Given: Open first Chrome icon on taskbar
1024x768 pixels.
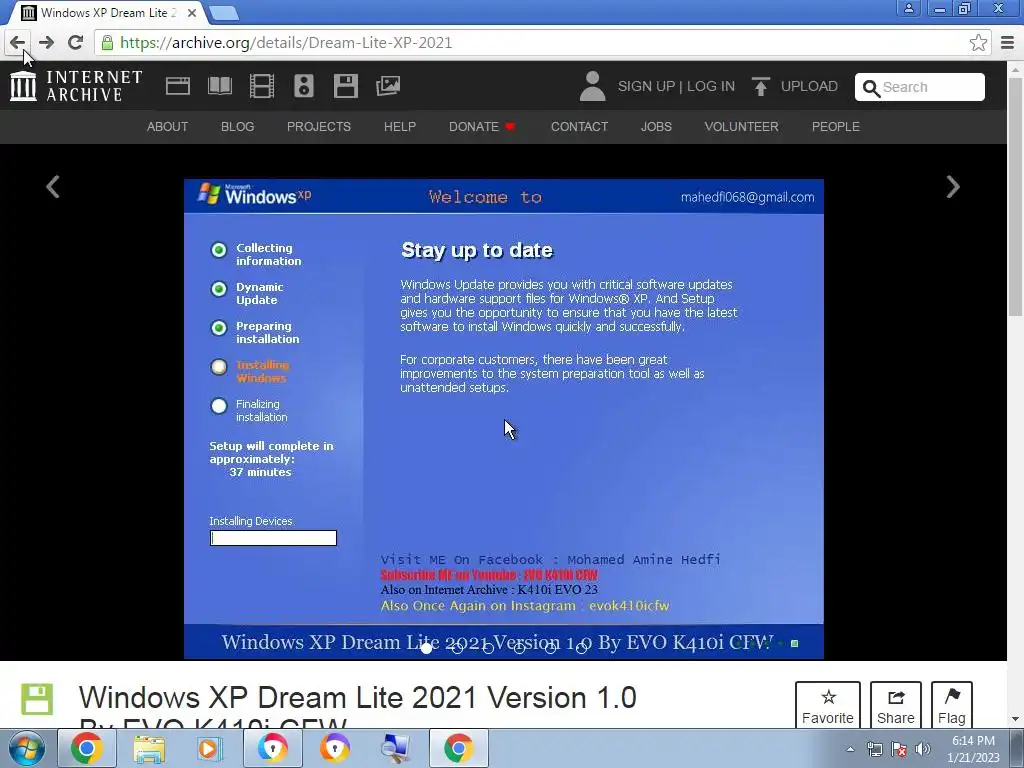Looking at the screenshot, I should point(87,748).
